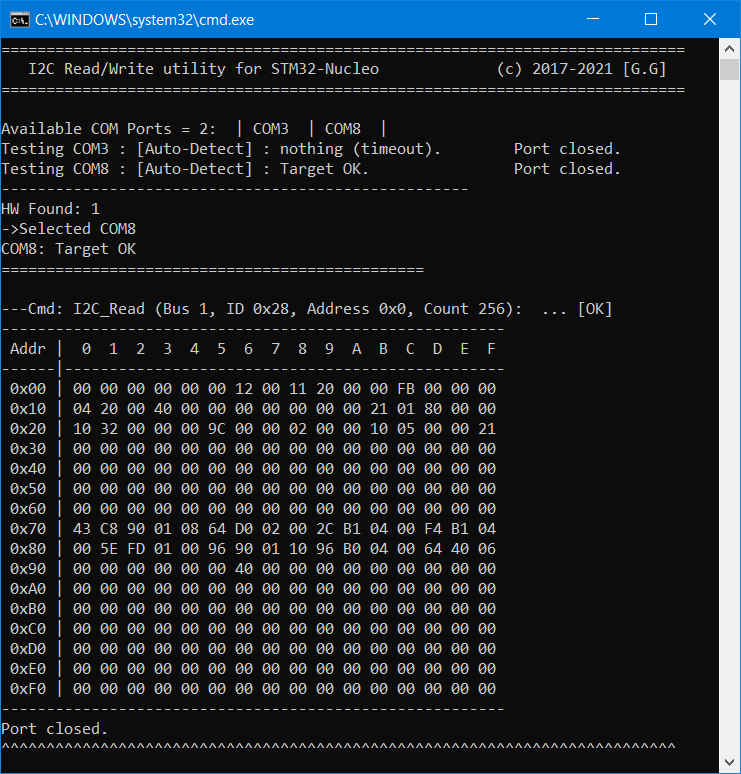Click the vertical scrollbar thumb

pos(729,70)
